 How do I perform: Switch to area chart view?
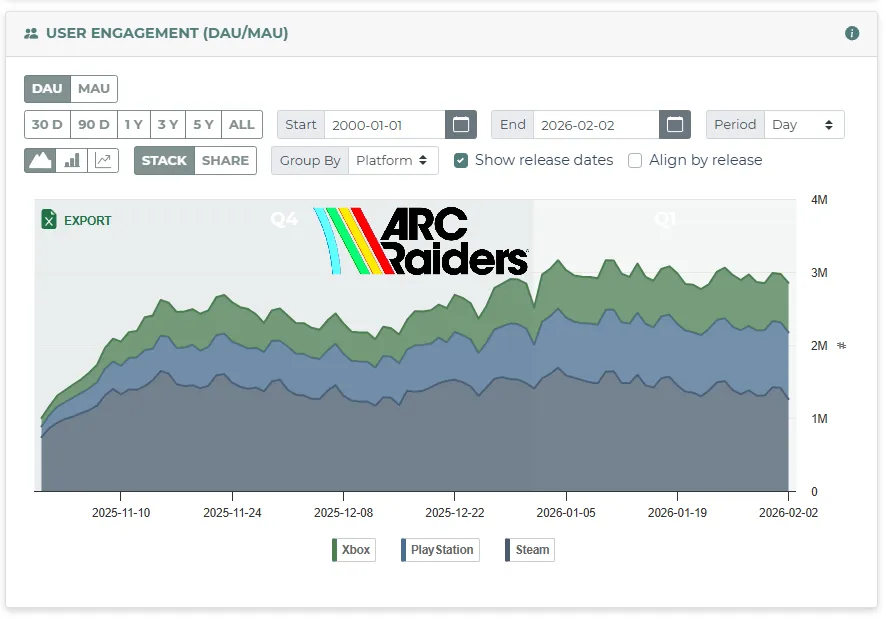coord(40,160)
